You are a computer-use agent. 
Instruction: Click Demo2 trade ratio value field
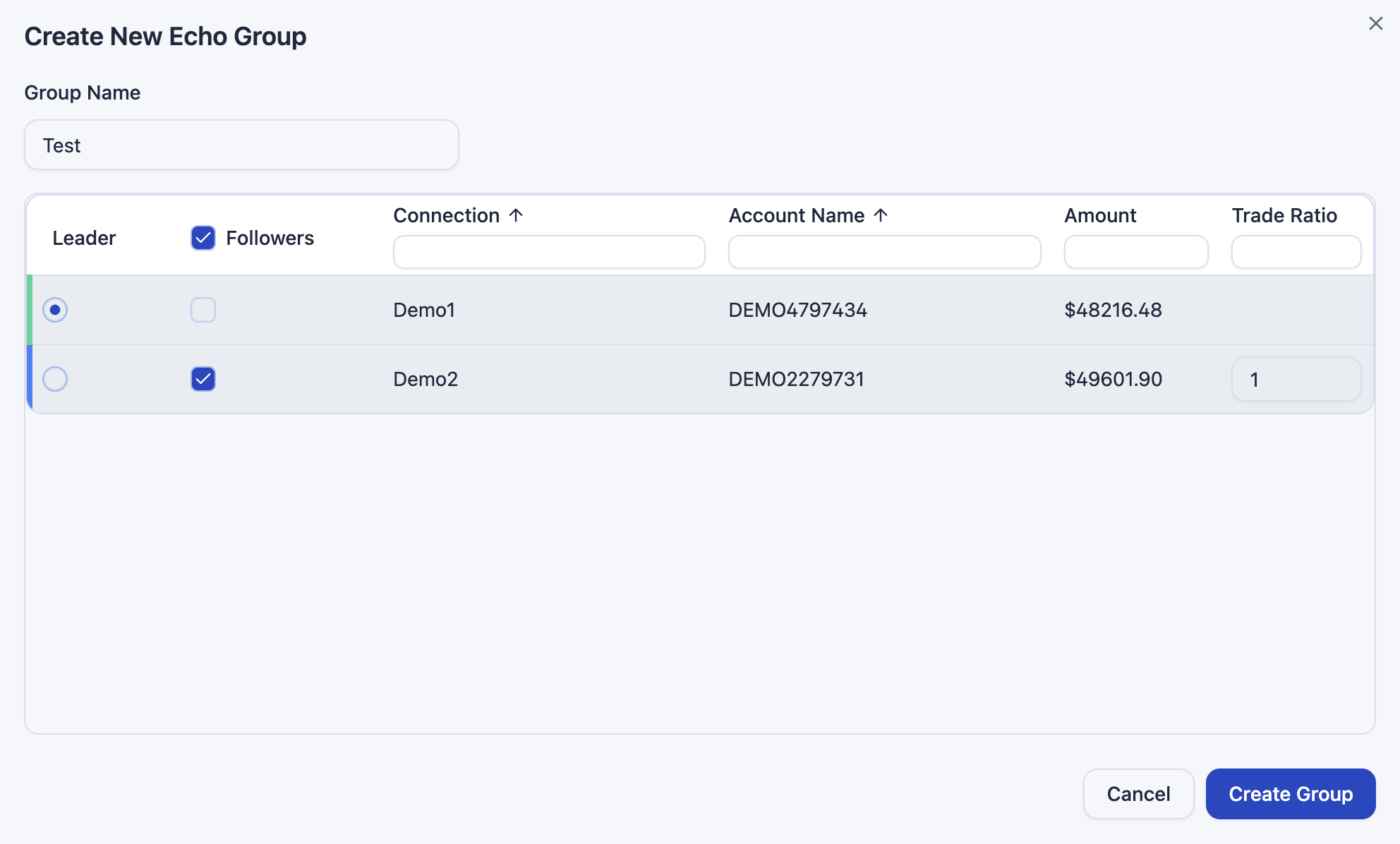click(1296, 379)
